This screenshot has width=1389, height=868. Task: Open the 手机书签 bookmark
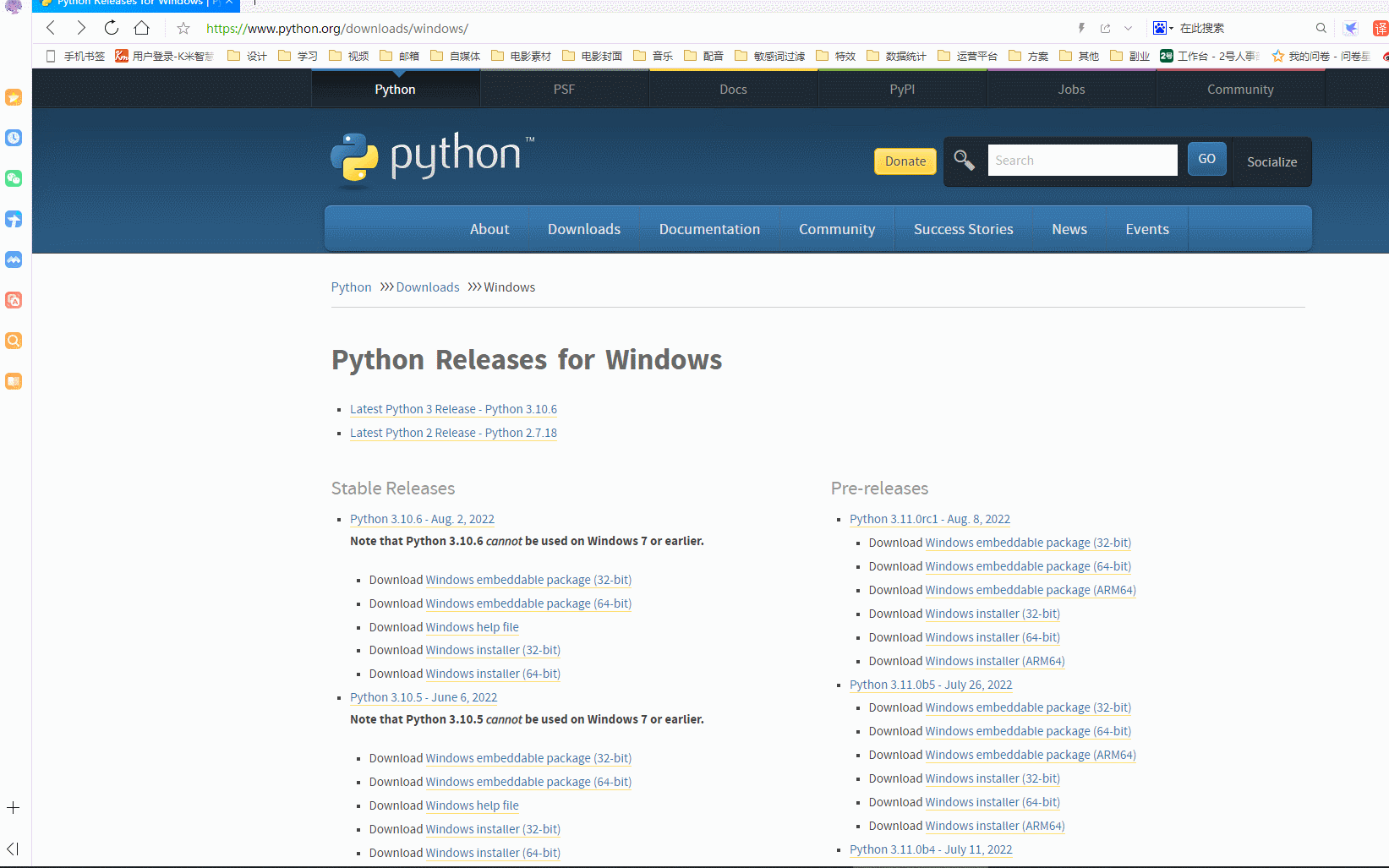coord(75,56)
